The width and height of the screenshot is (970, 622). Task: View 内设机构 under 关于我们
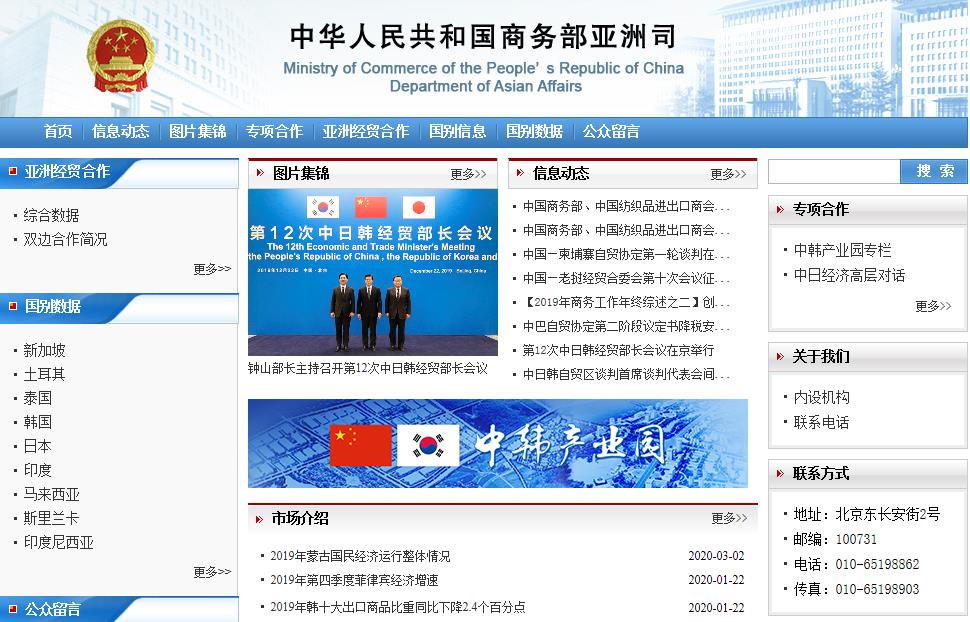click(821, 397)
